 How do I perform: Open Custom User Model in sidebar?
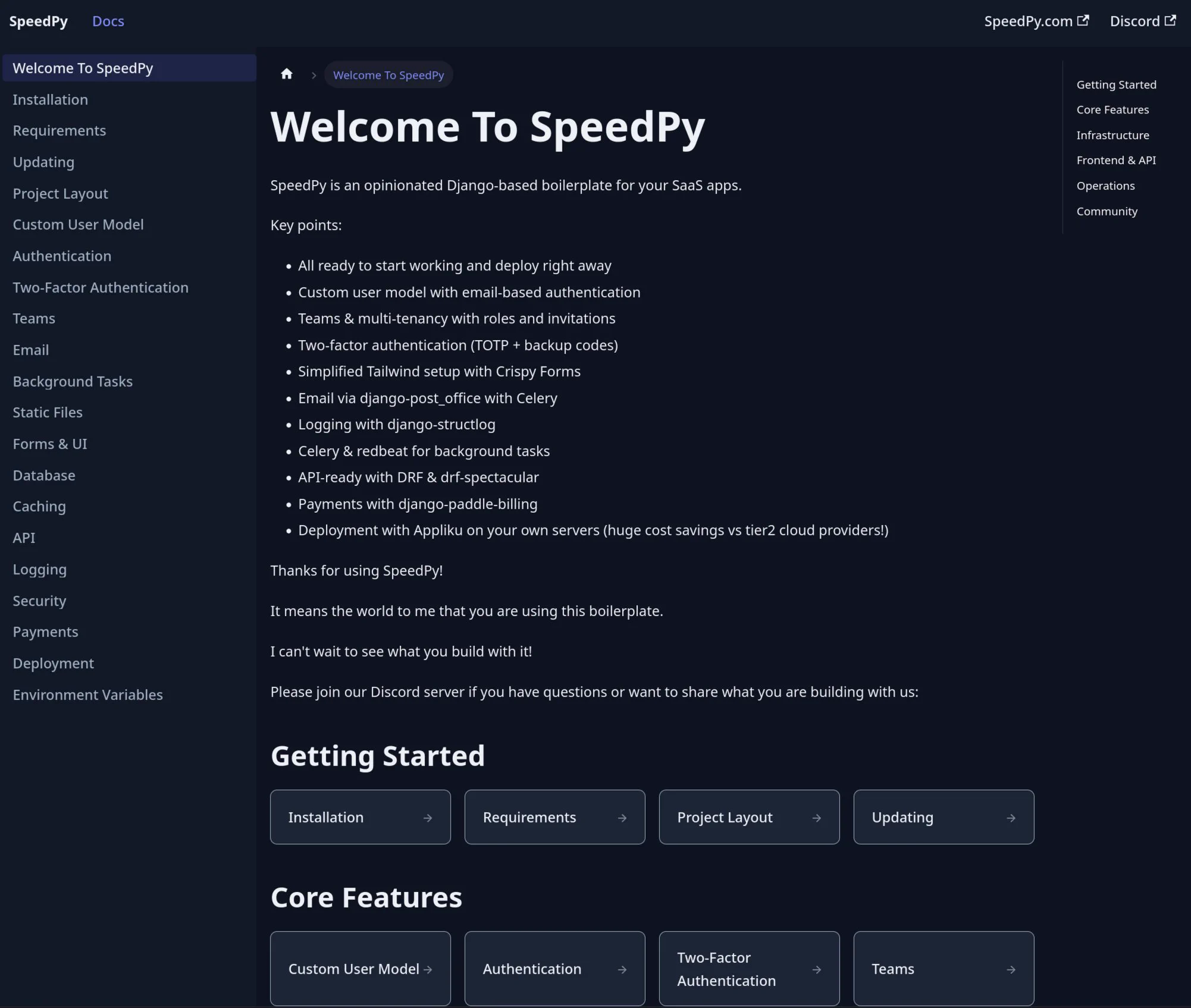(x=130, y=224)
